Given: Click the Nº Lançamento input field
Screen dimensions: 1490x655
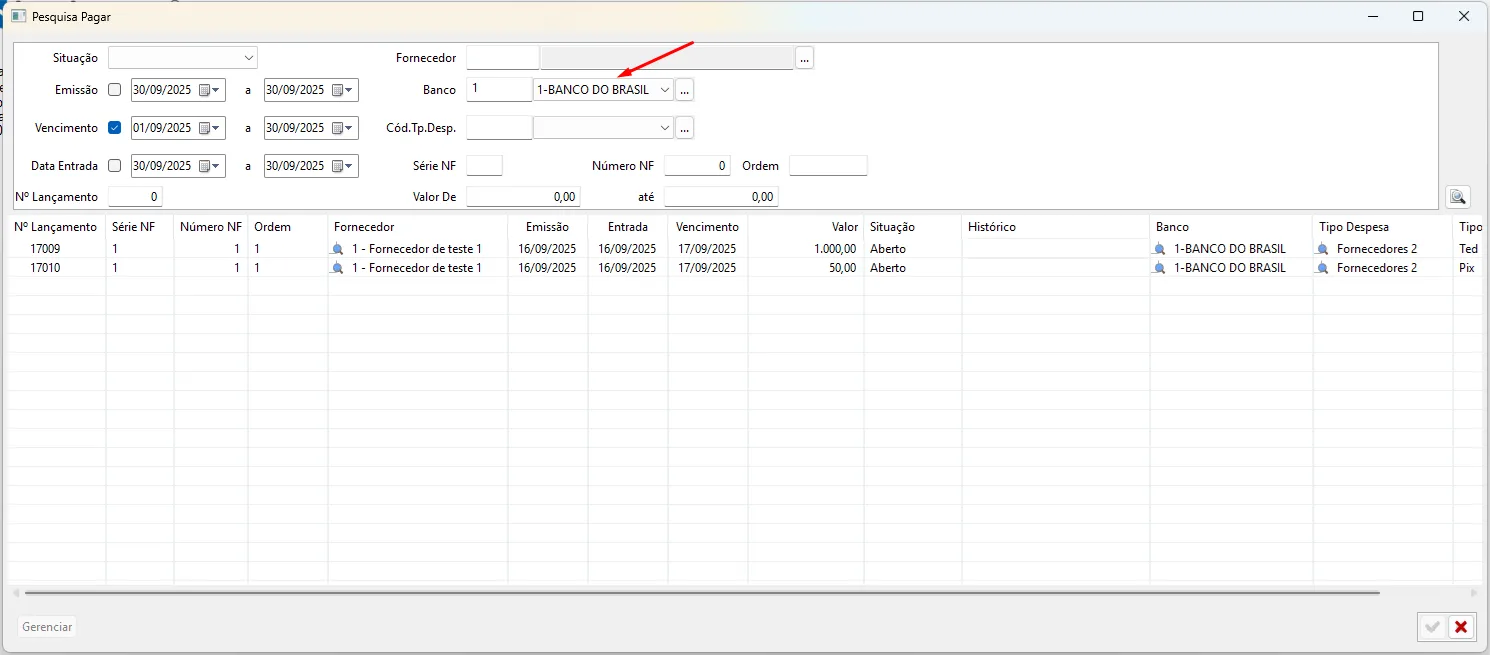Looking at the screenshot, I should [x=135, y=197].
